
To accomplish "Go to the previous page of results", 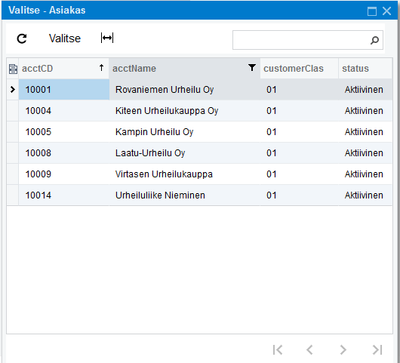I will point(310,350).
